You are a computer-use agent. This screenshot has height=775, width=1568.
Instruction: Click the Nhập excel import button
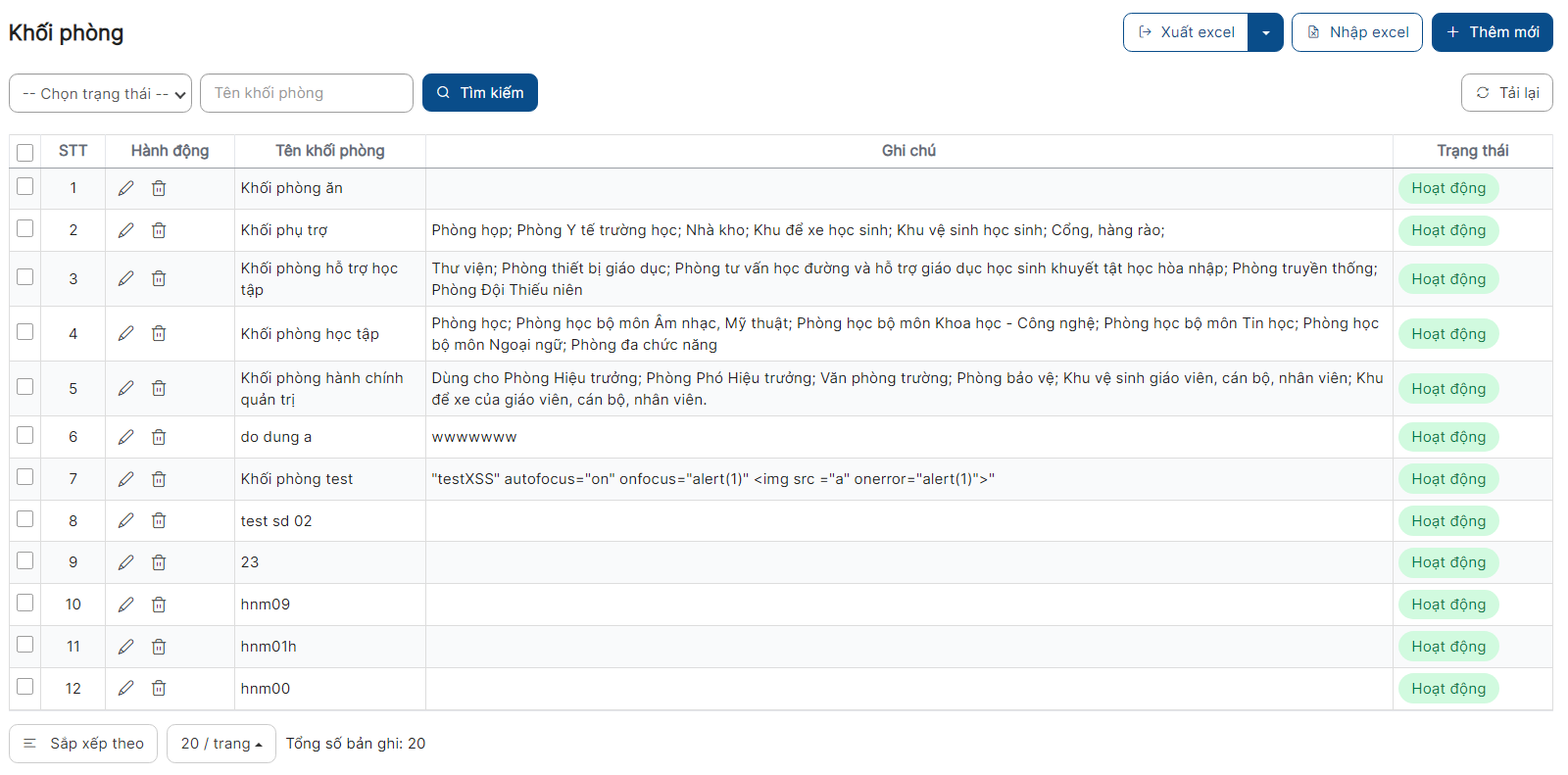[x=1356, y=32]
